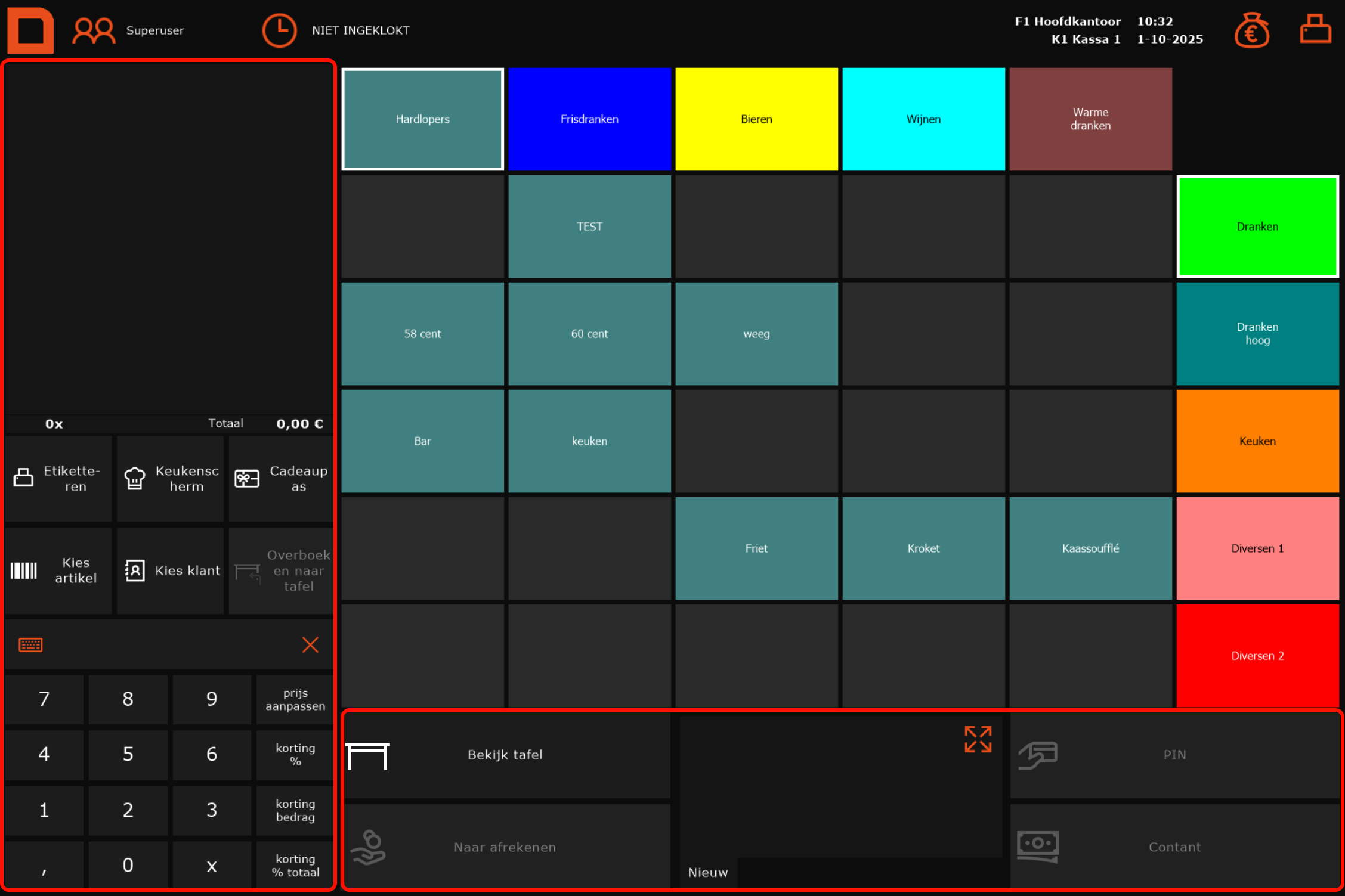This screenshot has width=1345, height=896.
Task: Open on-screen keyboard icon
Action: tap(30, 645)
